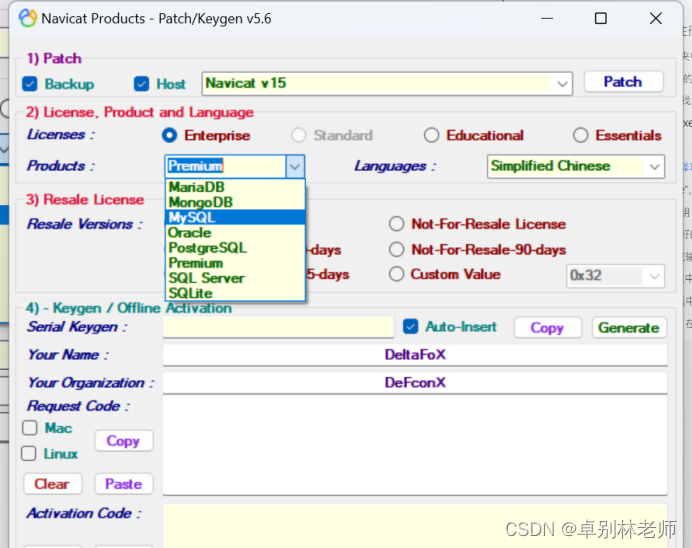Close the Patch/Keygen window
Viewport: 692px width, 548px height.
656,19
